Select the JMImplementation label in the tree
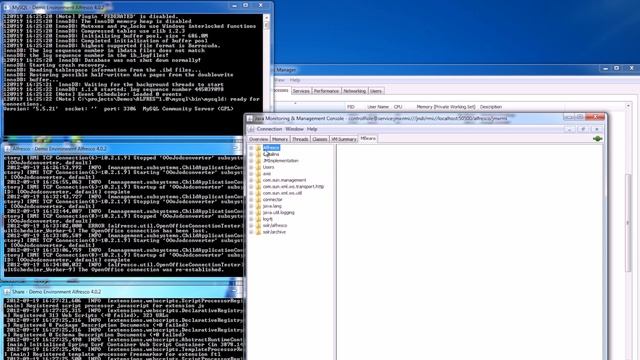 coord(281,161)
